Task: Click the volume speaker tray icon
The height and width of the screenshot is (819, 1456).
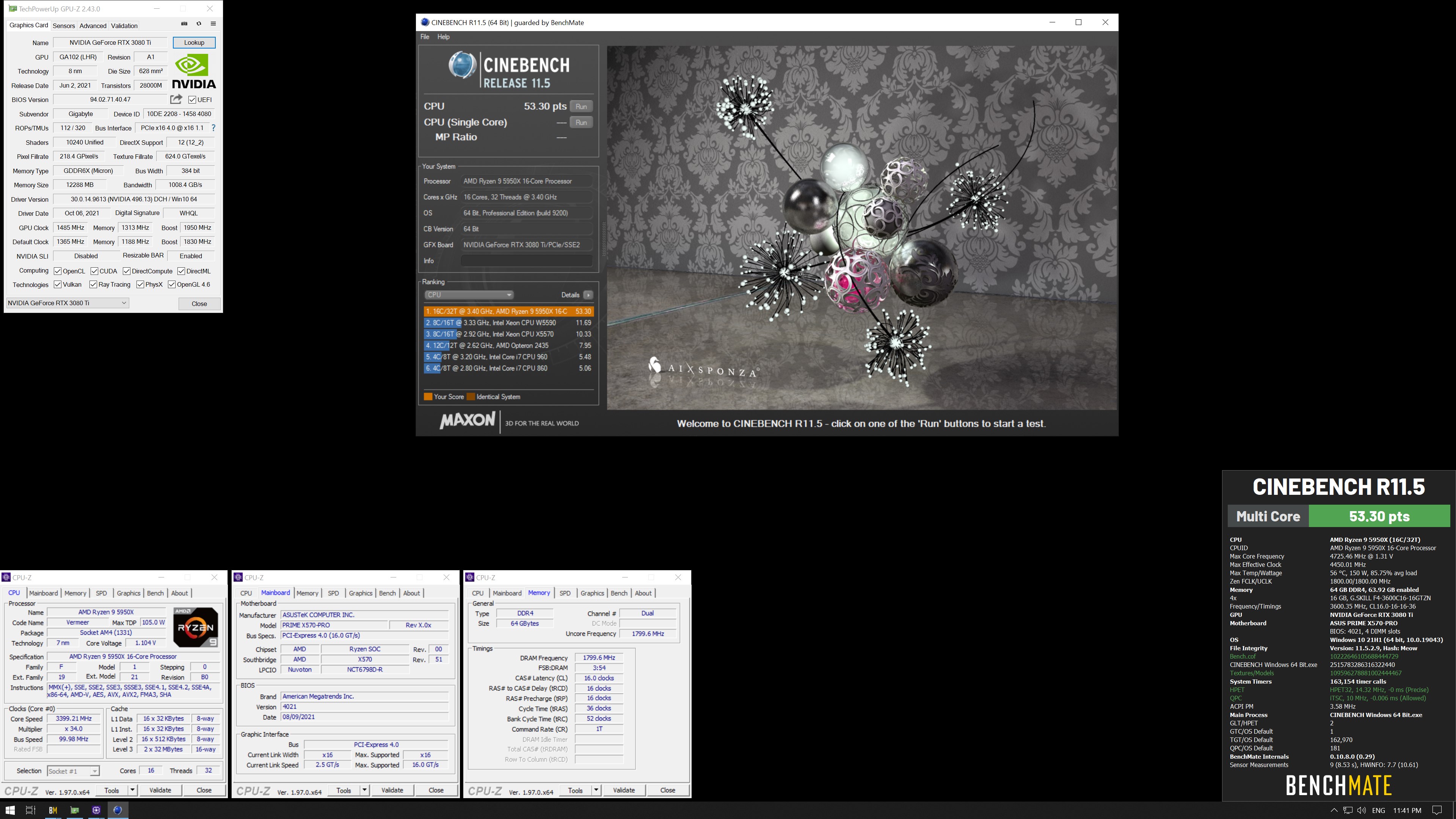Action: click(1362, 810)
